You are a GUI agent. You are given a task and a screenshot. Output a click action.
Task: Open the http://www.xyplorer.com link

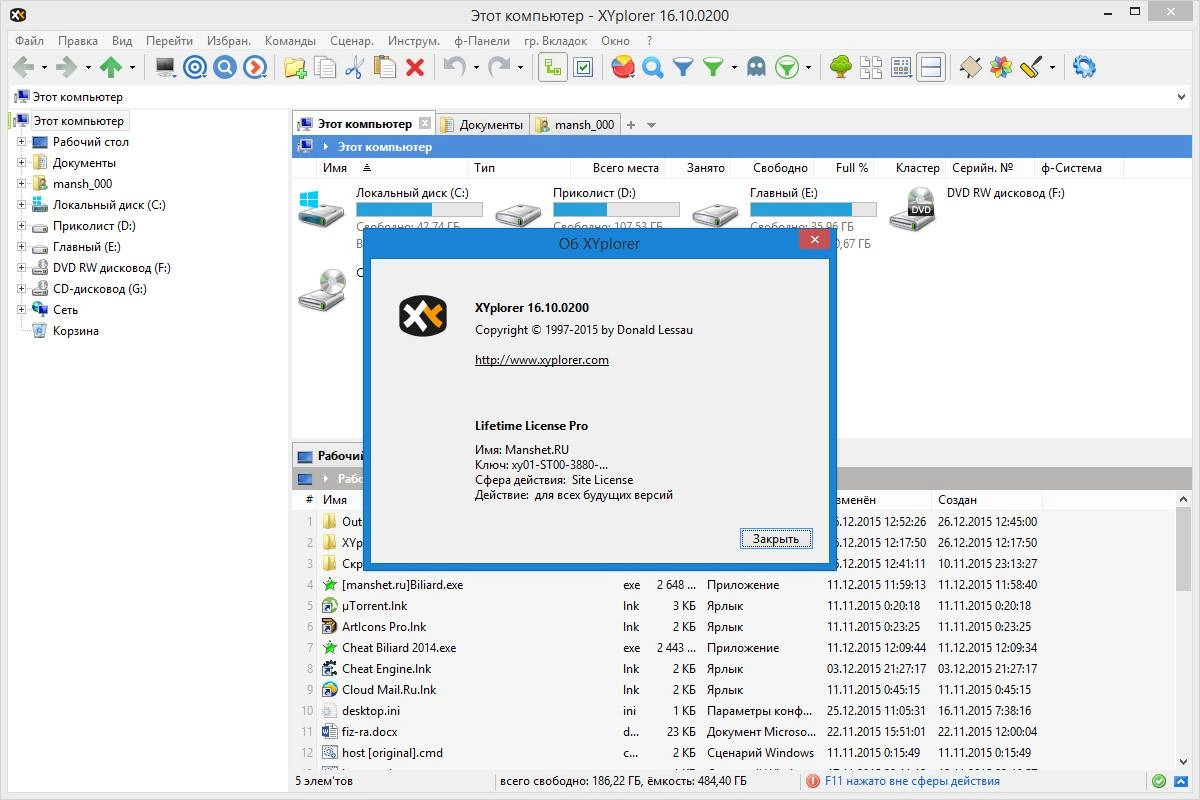pos(541,360)
